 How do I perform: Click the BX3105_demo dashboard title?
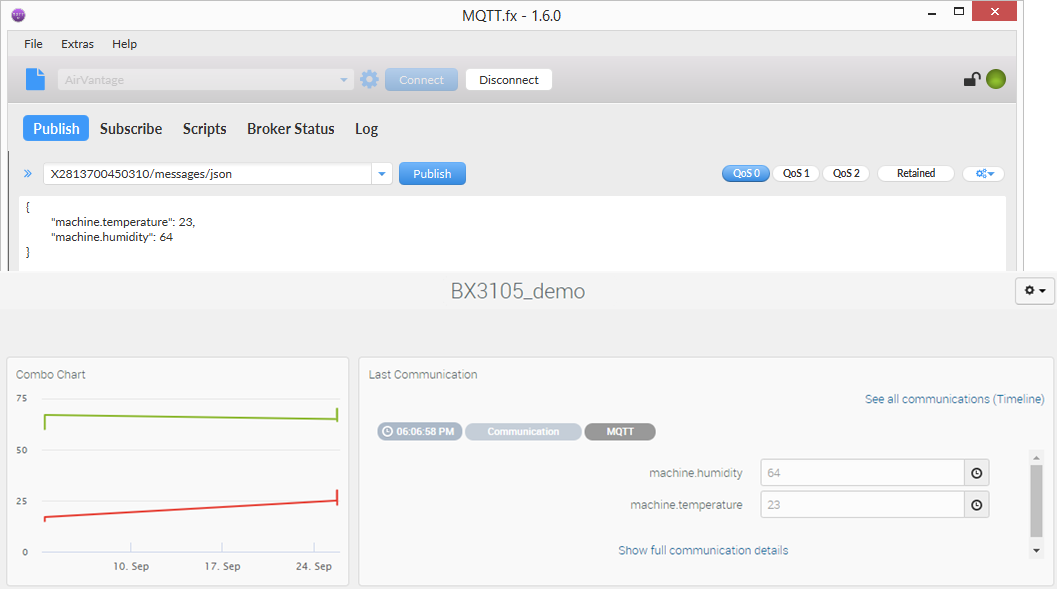pos(518,291)
